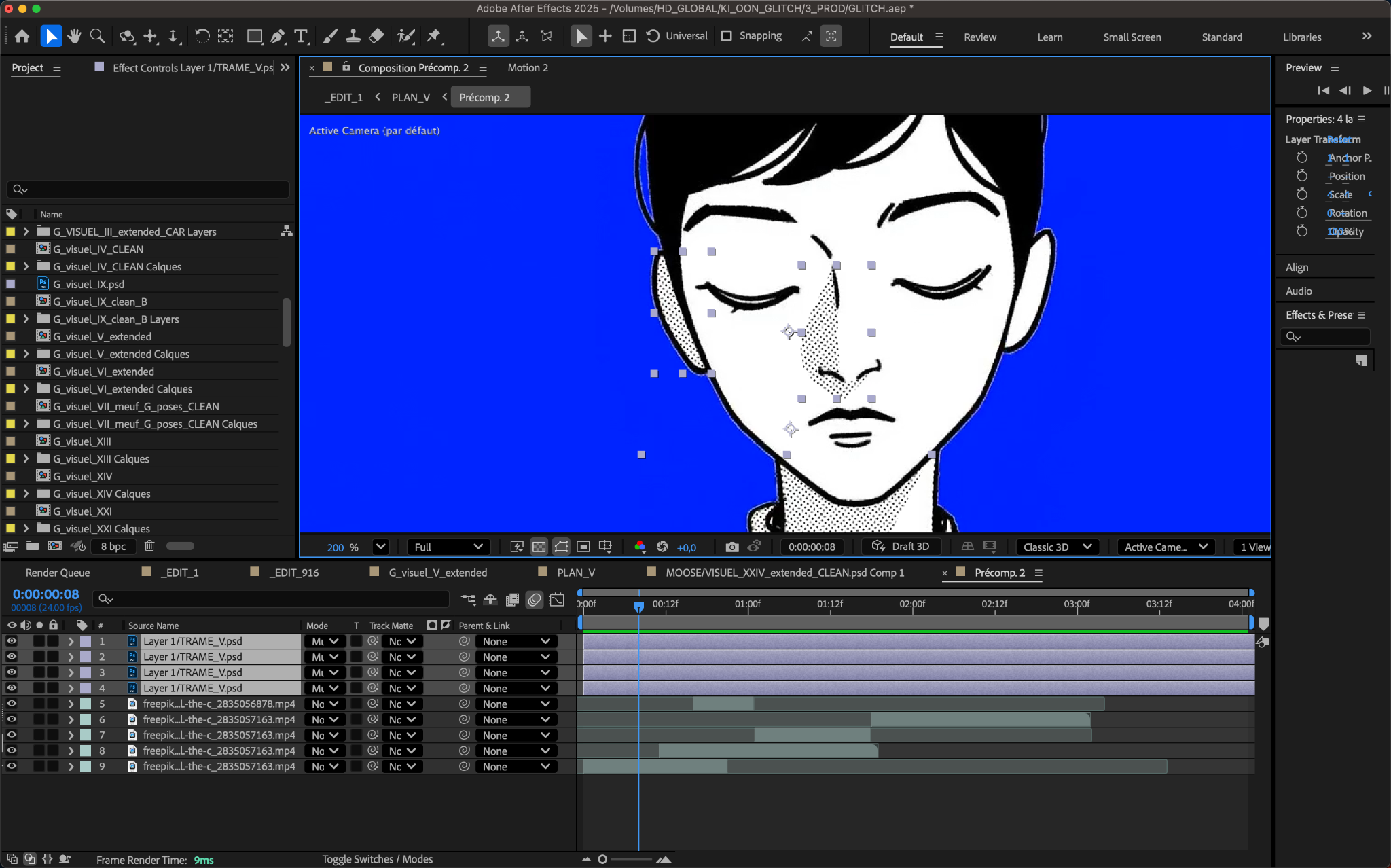Open the composition mini-flowchart in timeline
Viewport: 1391px width, 868px height.
(x=469, y=599)
